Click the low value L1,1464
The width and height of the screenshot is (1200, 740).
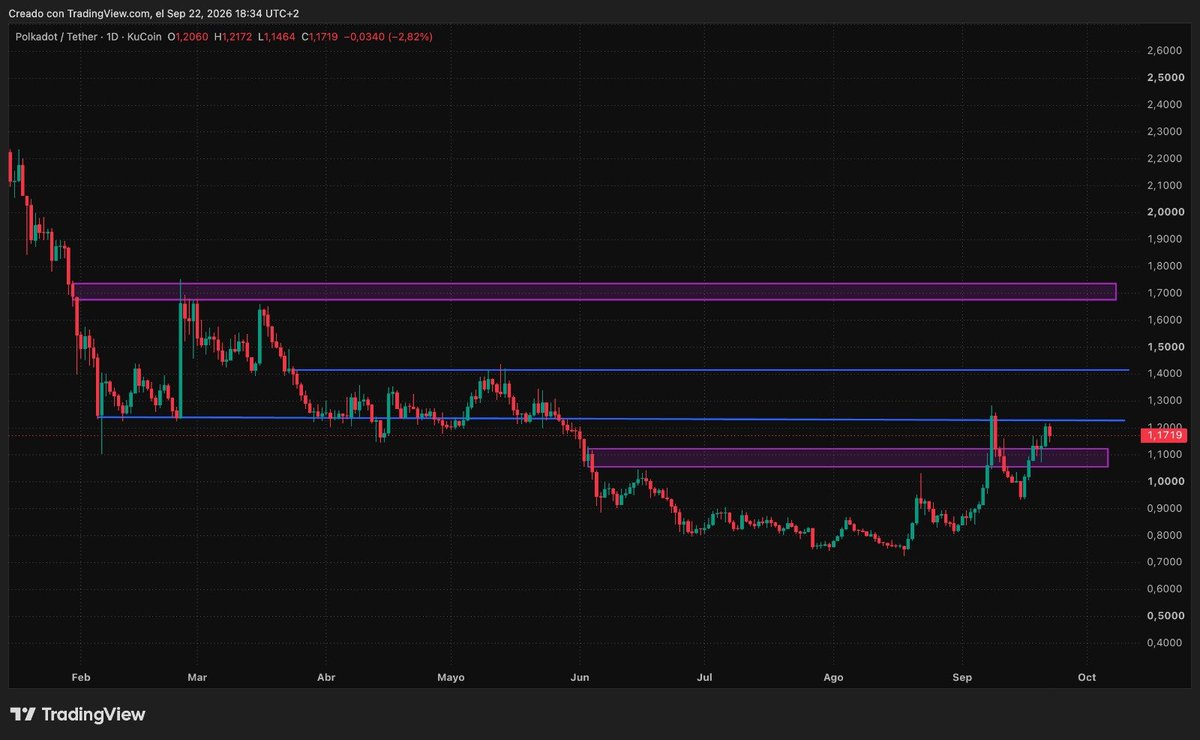pyautogui.click(x=278, y=37)
